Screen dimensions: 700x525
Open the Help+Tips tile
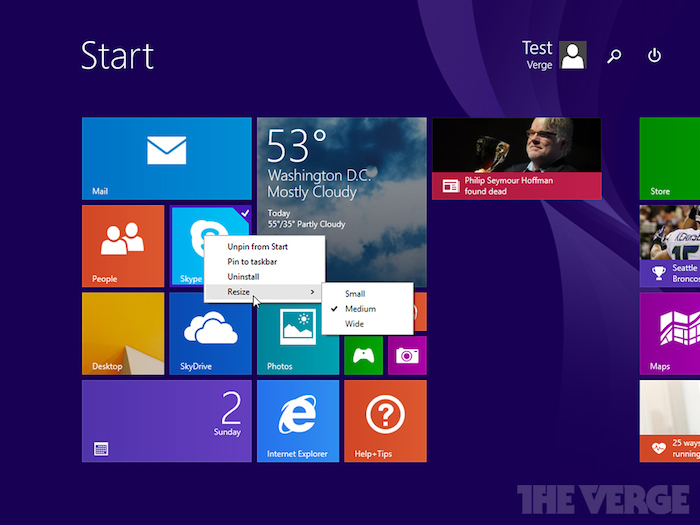(x=385, y=421)
